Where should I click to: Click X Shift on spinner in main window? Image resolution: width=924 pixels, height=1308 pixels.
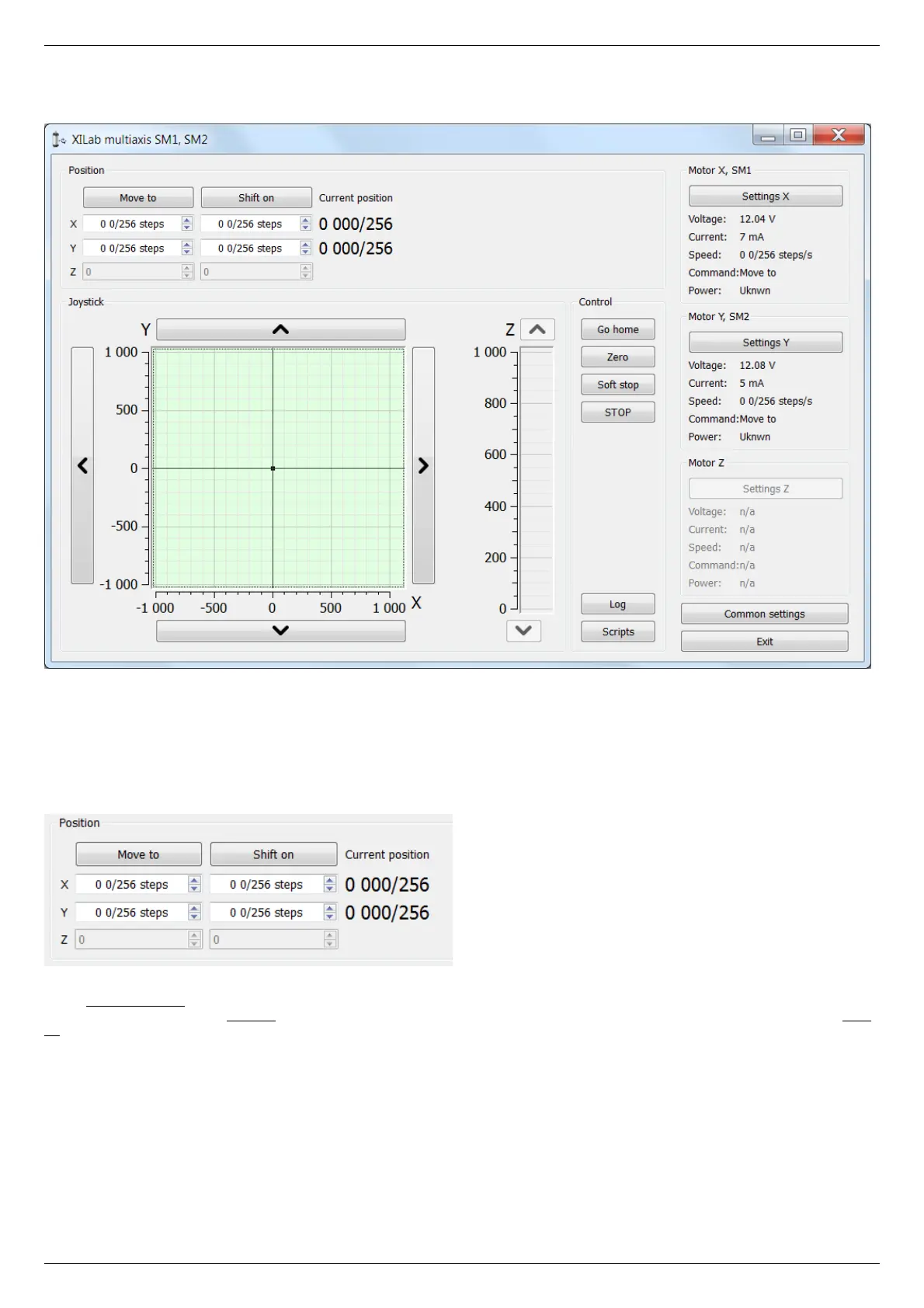pyautogui.click(x=306, y=224)
